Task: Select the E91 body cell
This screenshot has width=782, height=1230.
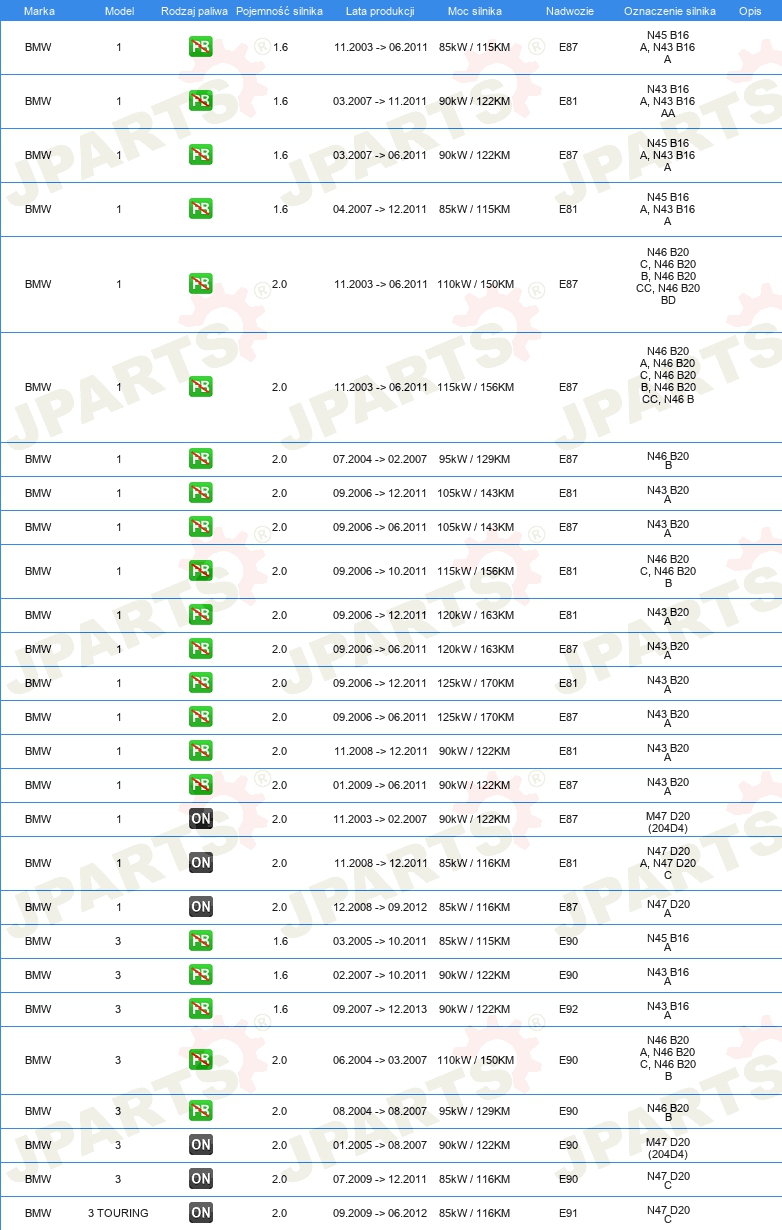Action: 568,1213
